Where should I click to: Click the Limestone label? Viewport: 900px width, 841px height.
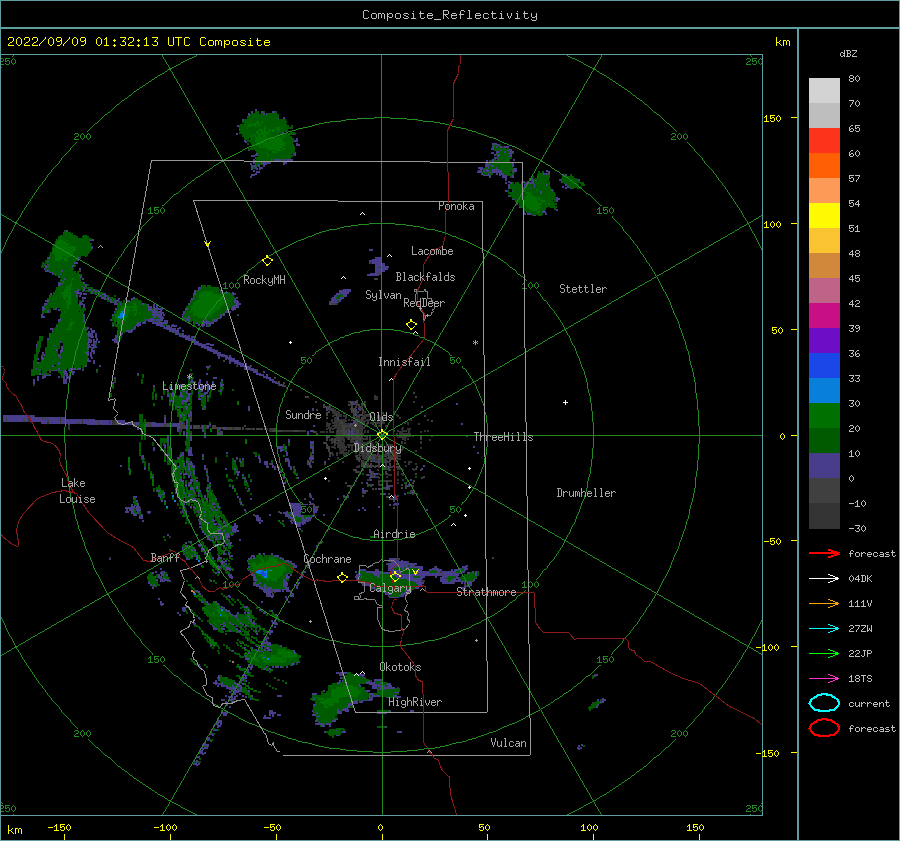pos(189,386)
